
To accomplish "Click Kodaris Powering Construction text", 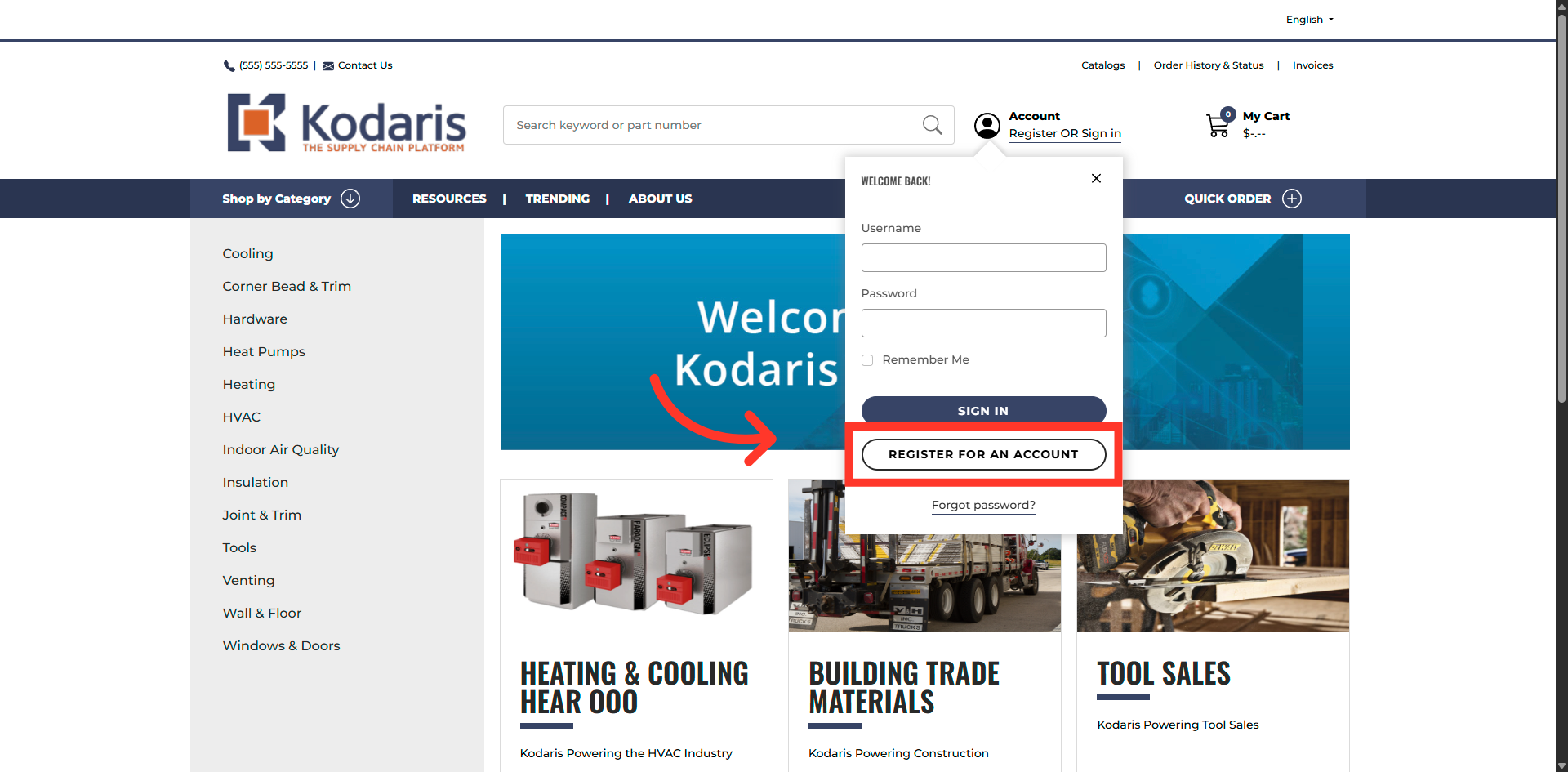I will coord(898,753).
